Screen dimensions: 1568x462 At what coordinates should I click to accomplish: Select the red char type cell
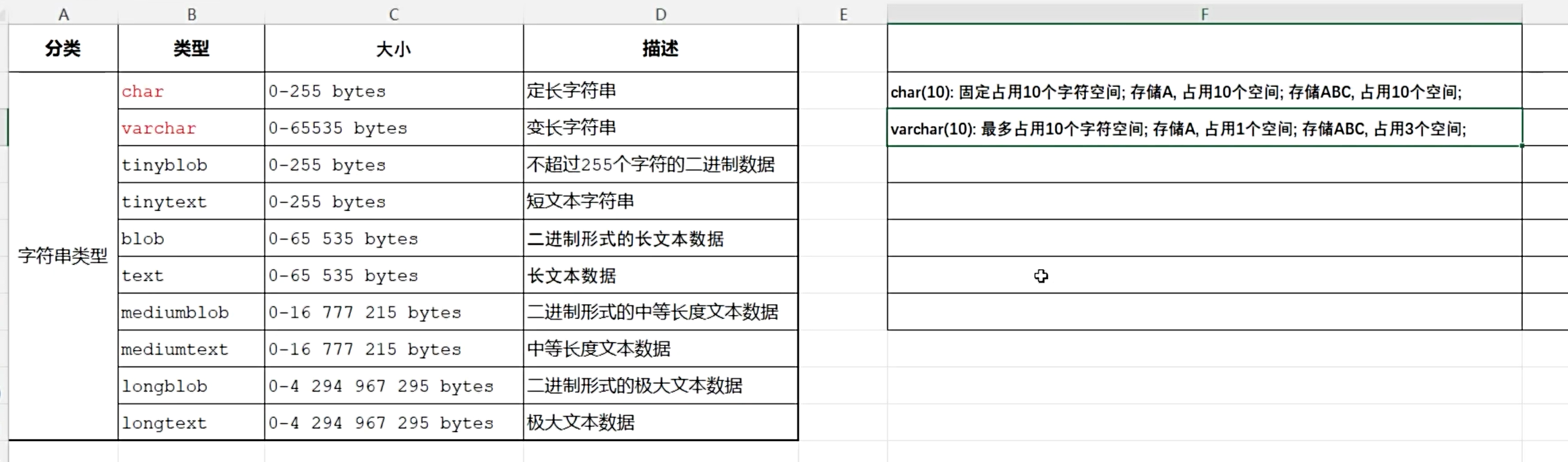(191, 90)
